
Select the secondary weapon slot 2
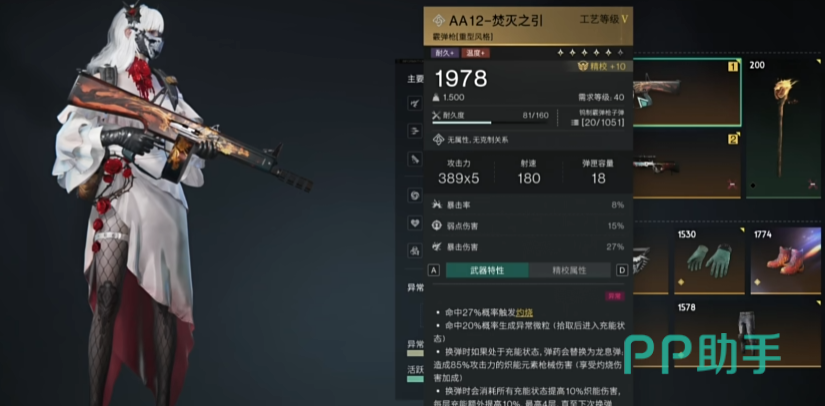point(687,165)
